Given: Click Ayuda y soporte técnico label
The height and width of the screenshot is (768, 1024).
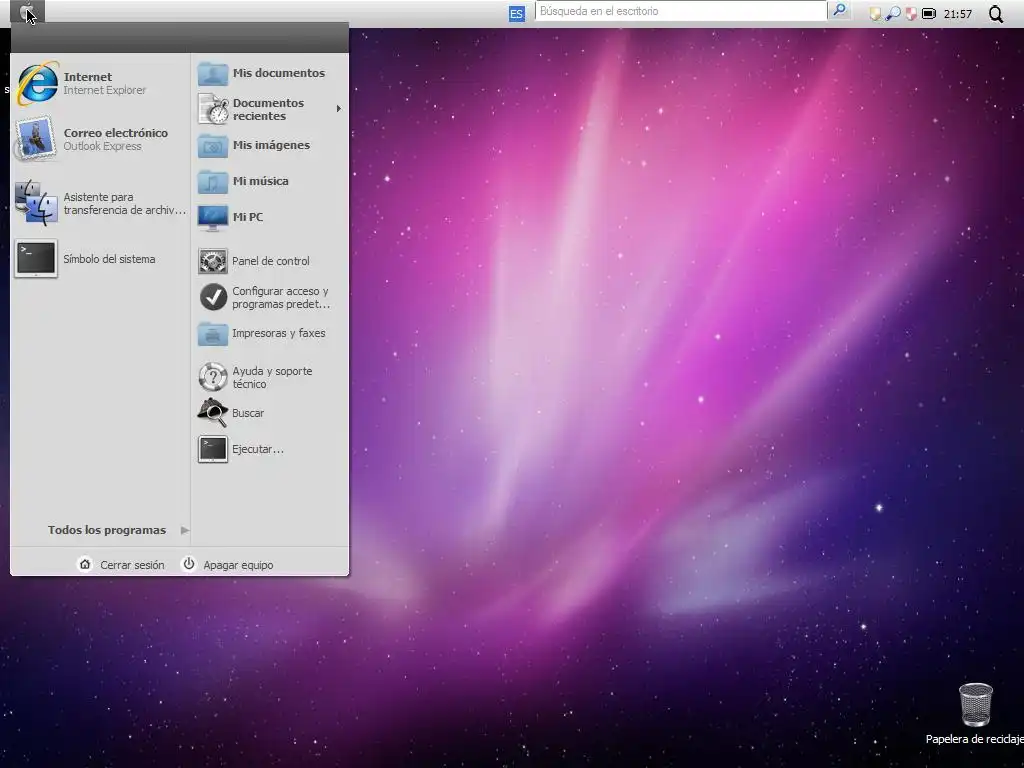Looking at the screenshot, I should click(272, 377).
